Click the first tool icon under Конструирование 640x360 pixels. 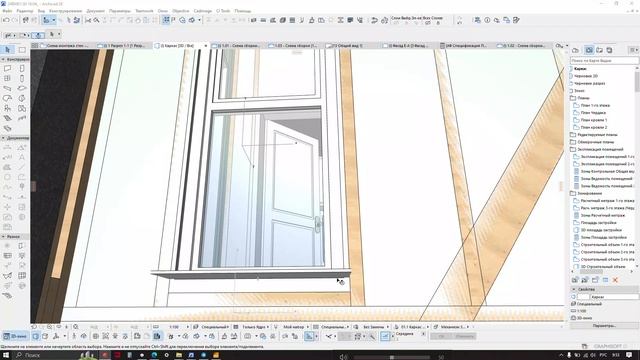click(7, 68)
